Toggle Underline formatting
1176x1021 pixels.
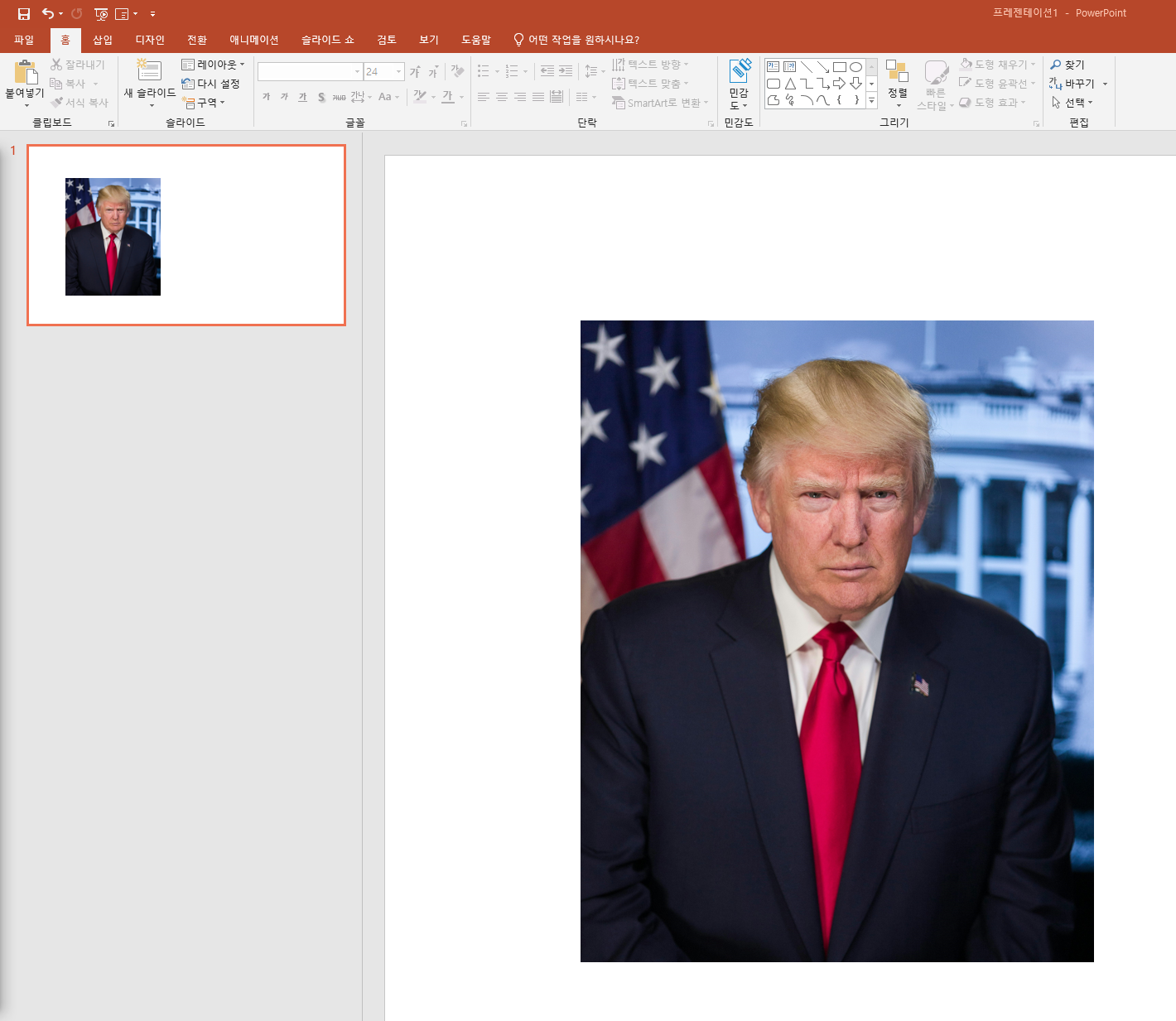coord(302,97)
